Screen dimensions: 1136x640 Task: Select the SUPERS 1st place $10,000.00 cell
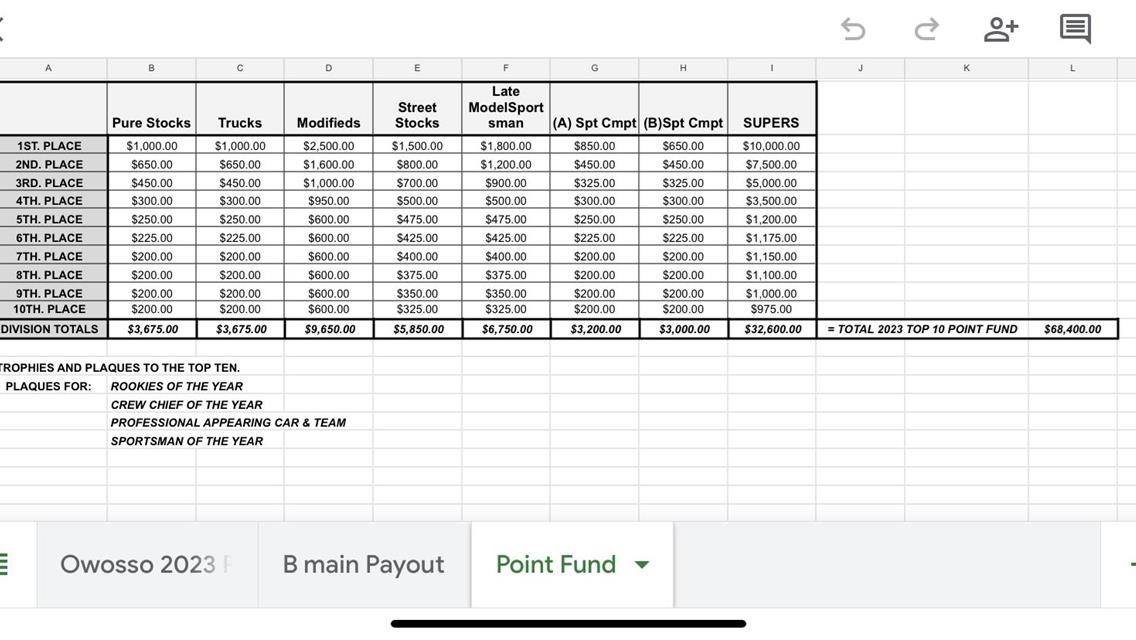(x=772, y=146)
